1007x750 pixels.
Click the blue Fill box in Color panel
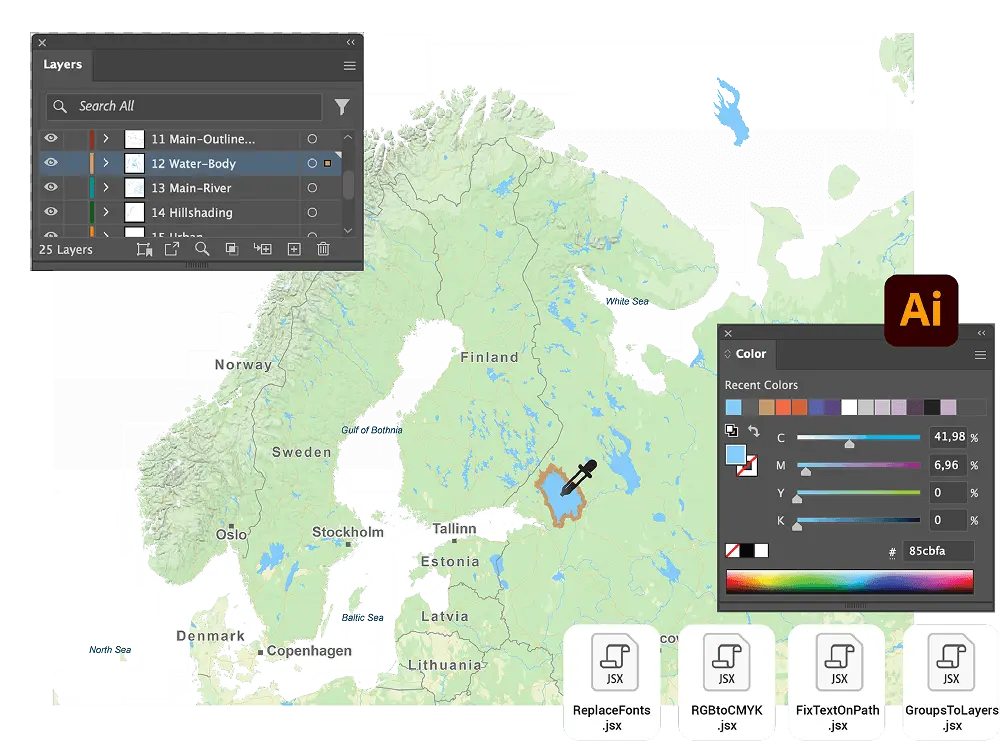point(735,455)
